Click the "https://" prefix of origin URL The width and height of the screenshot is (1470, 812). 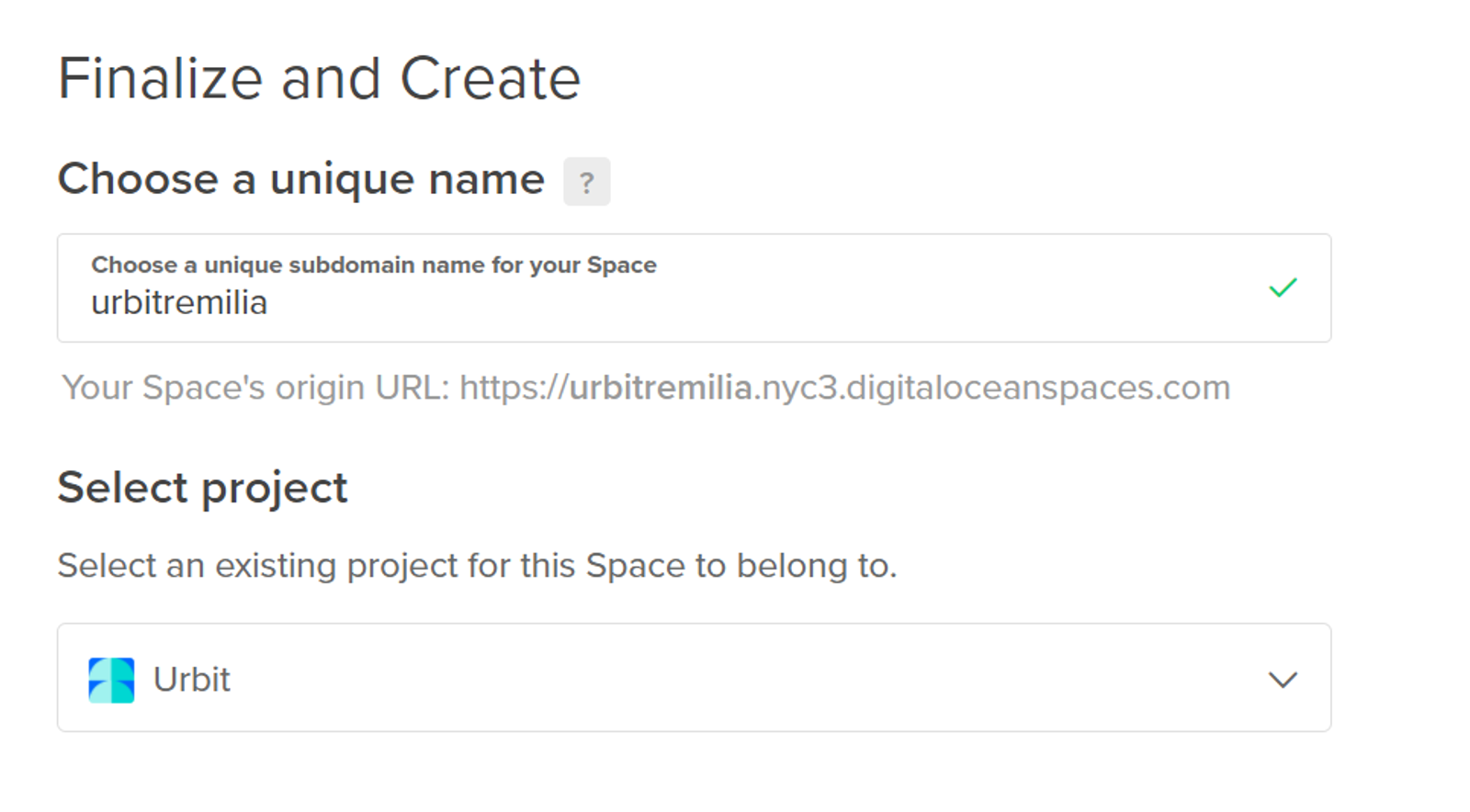(514, 388)
